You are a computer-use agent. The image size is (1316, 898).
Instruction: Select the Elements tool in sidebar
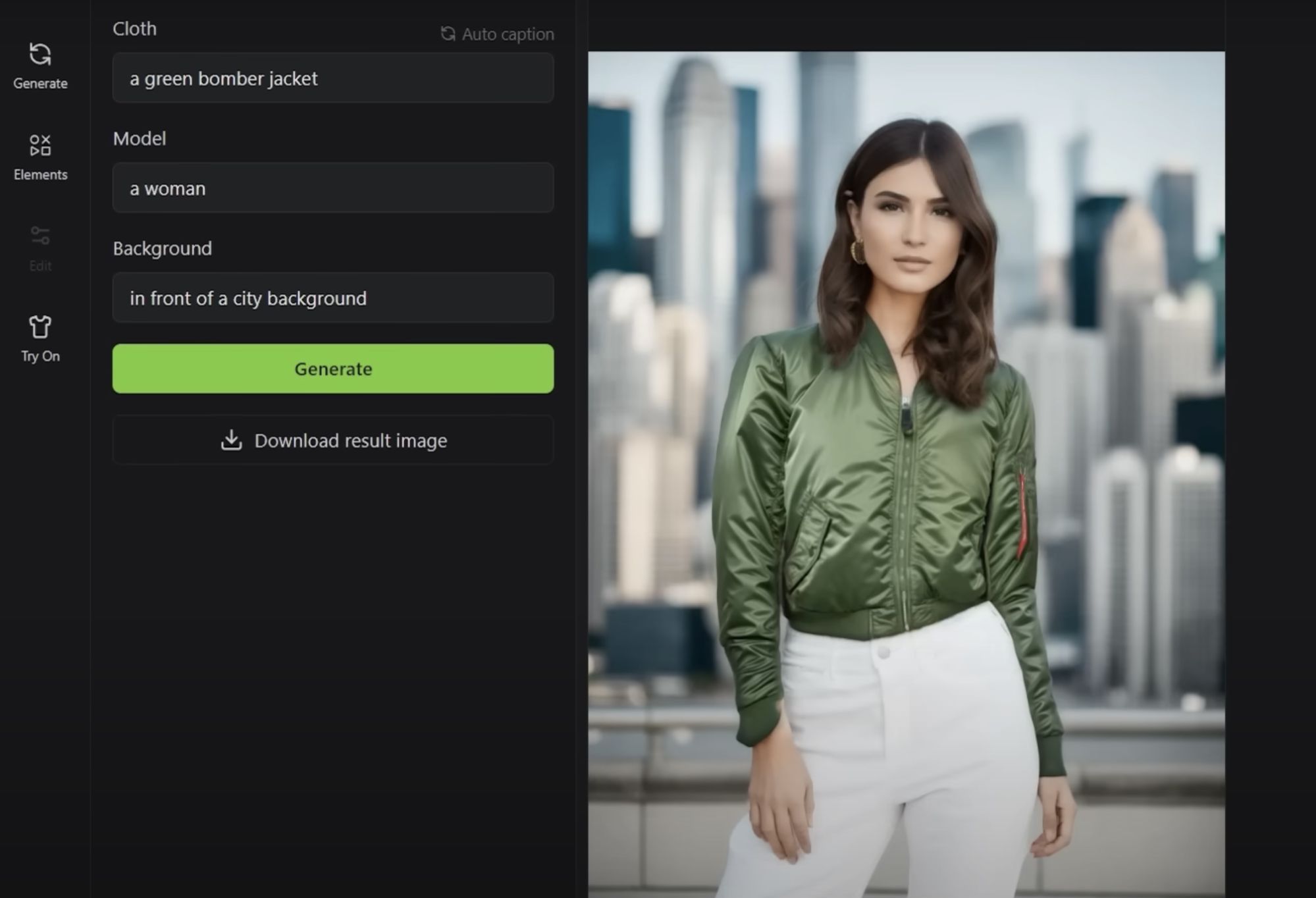[40, 156]
